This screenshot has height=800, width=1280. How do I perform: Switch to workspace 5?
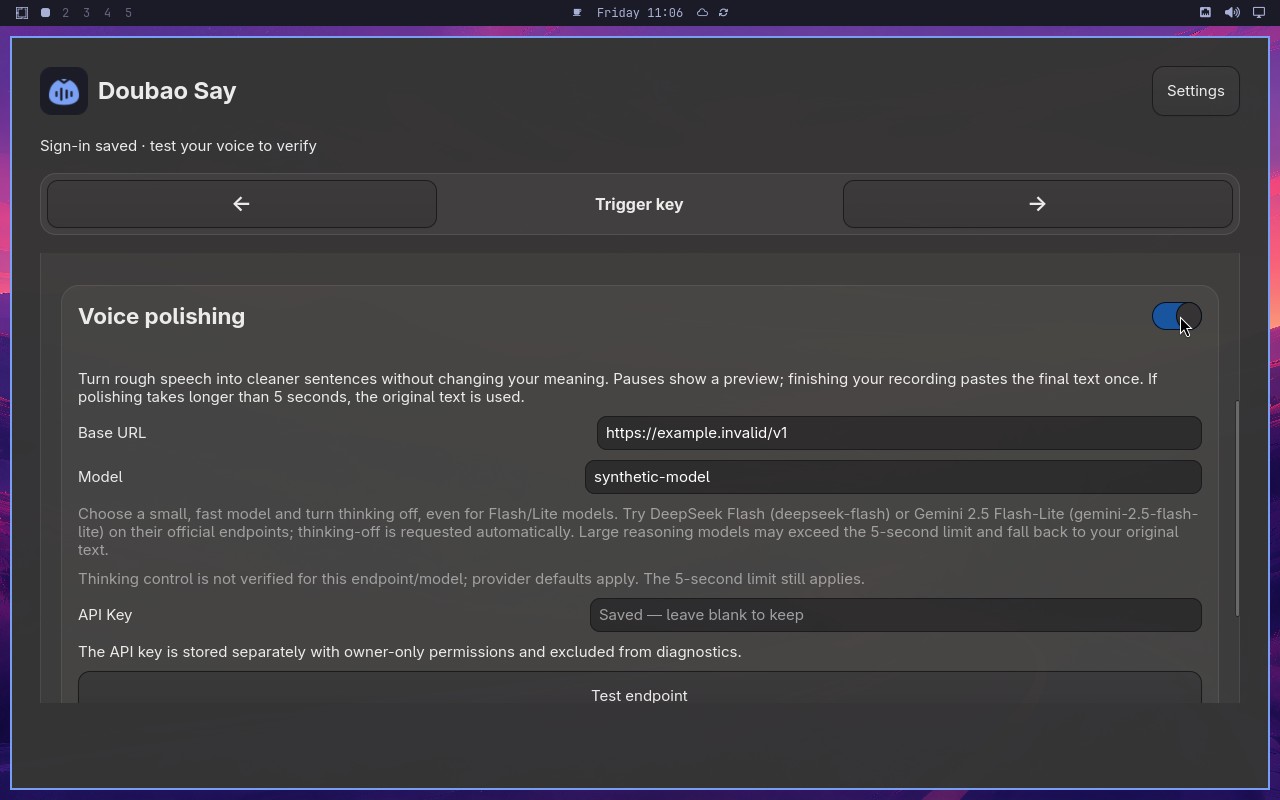129,13
